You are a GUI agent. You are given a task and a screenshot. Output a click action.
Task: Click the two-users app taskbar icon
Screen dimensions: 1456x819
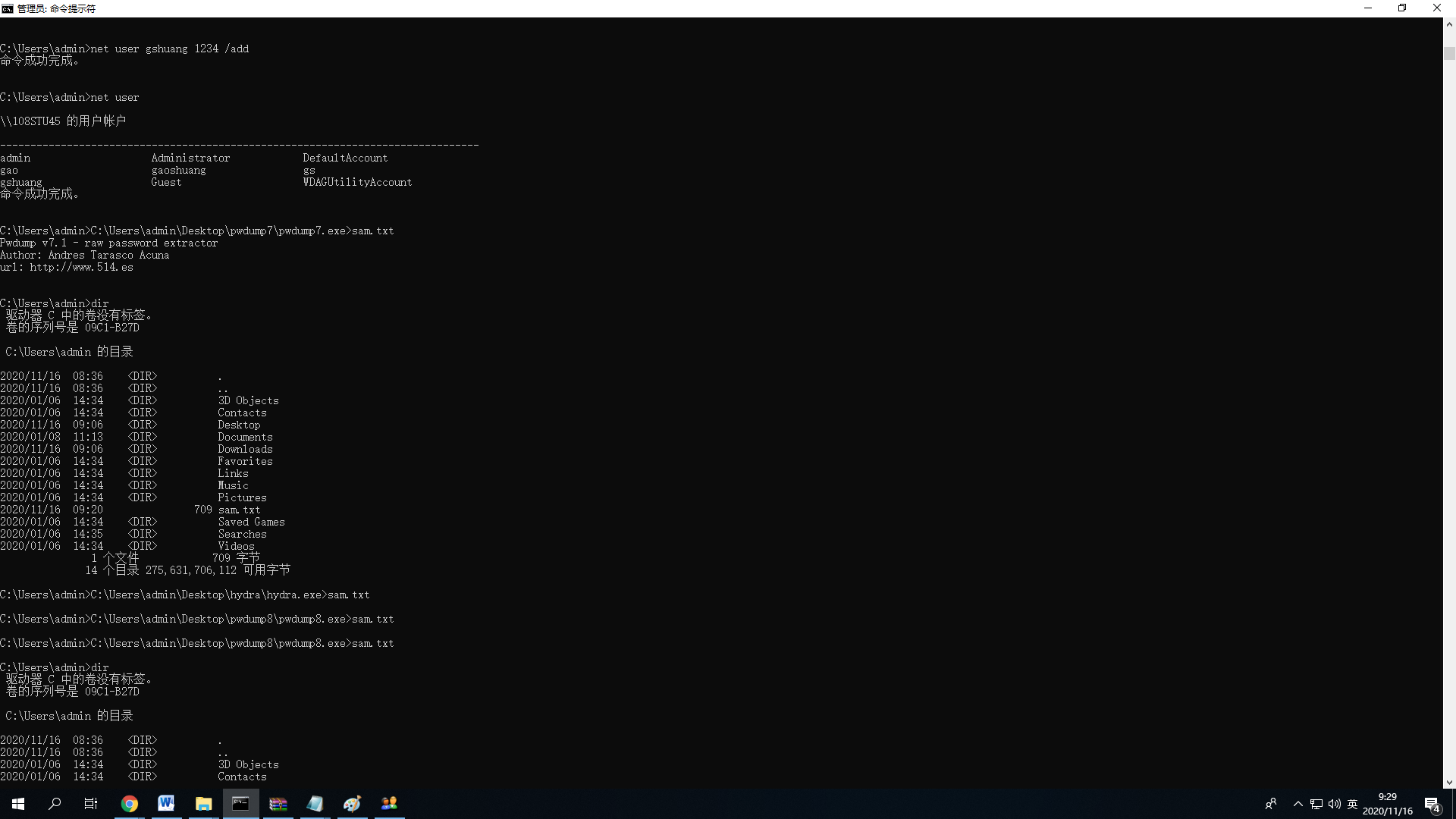pos(389,803)
